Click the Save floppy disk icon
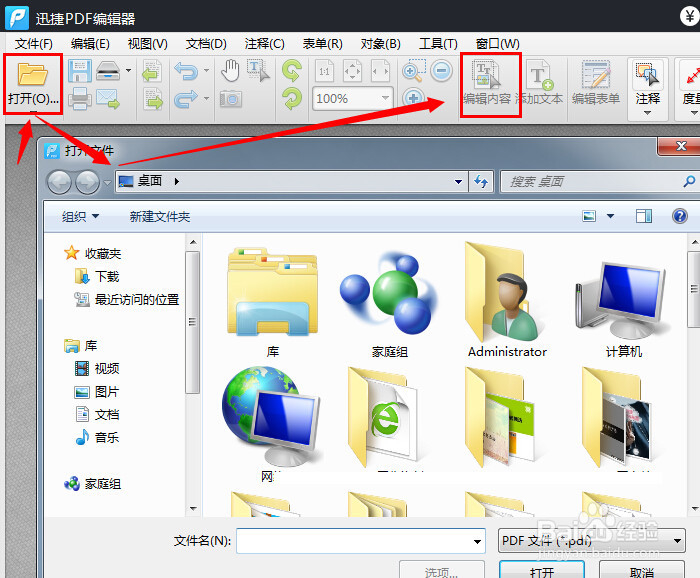The image size is (700, 578). [80, 71]
